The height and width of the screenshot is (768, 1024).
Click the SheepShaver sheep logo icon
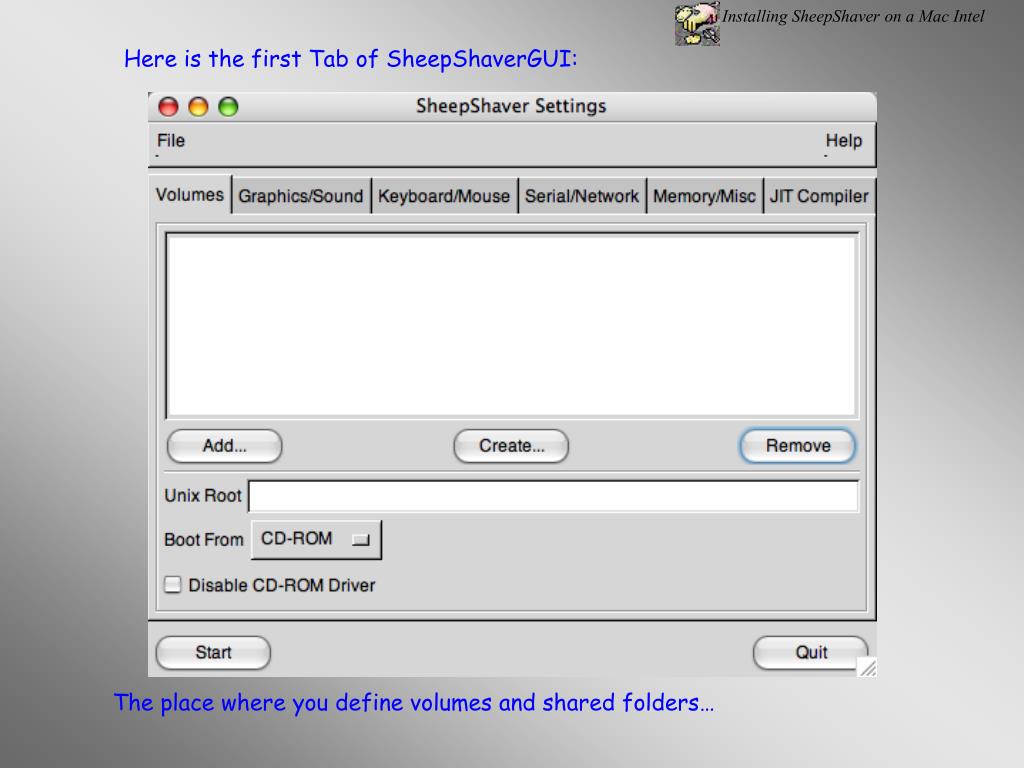point(697,24)
